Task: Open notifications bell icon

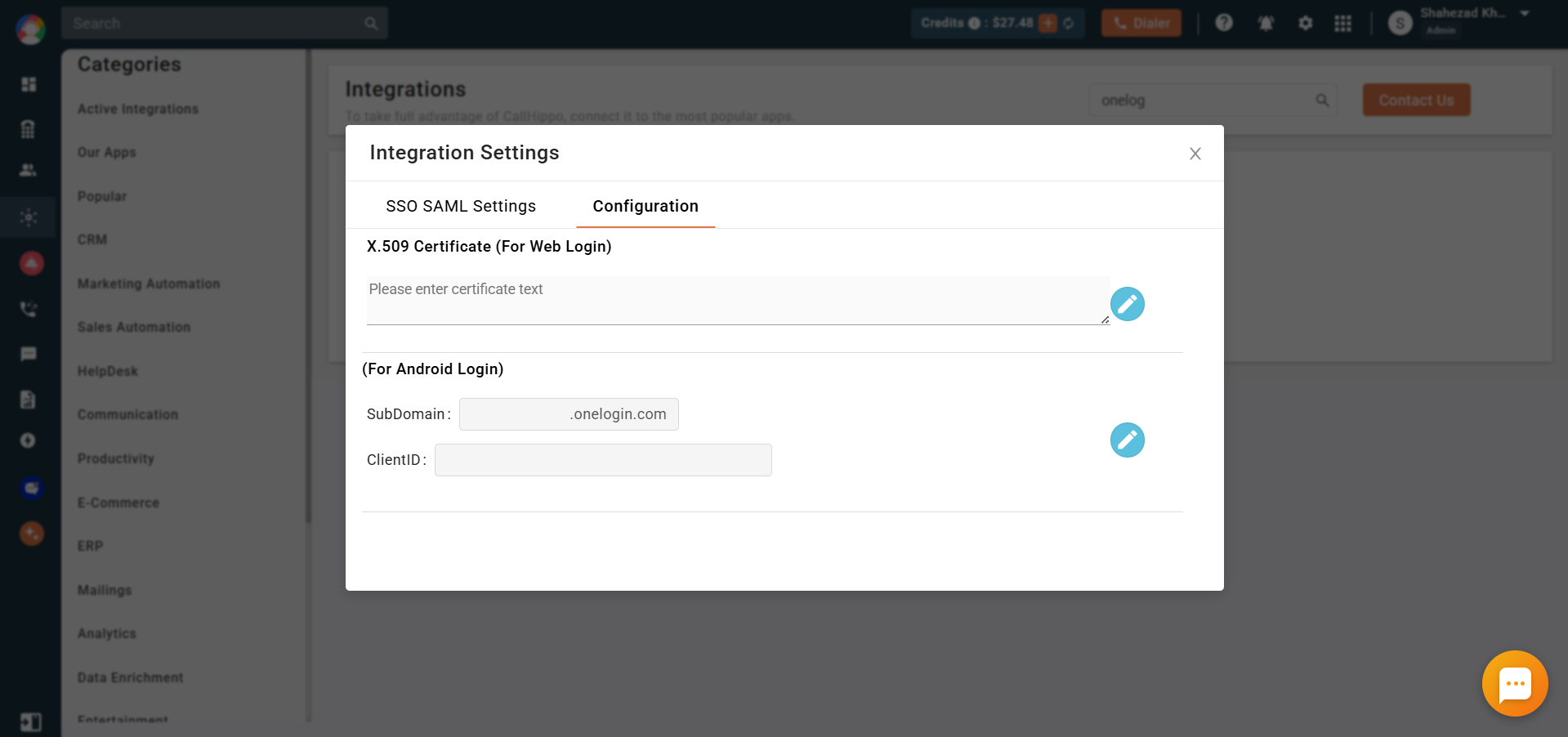Action: [x=1266, y=23]
